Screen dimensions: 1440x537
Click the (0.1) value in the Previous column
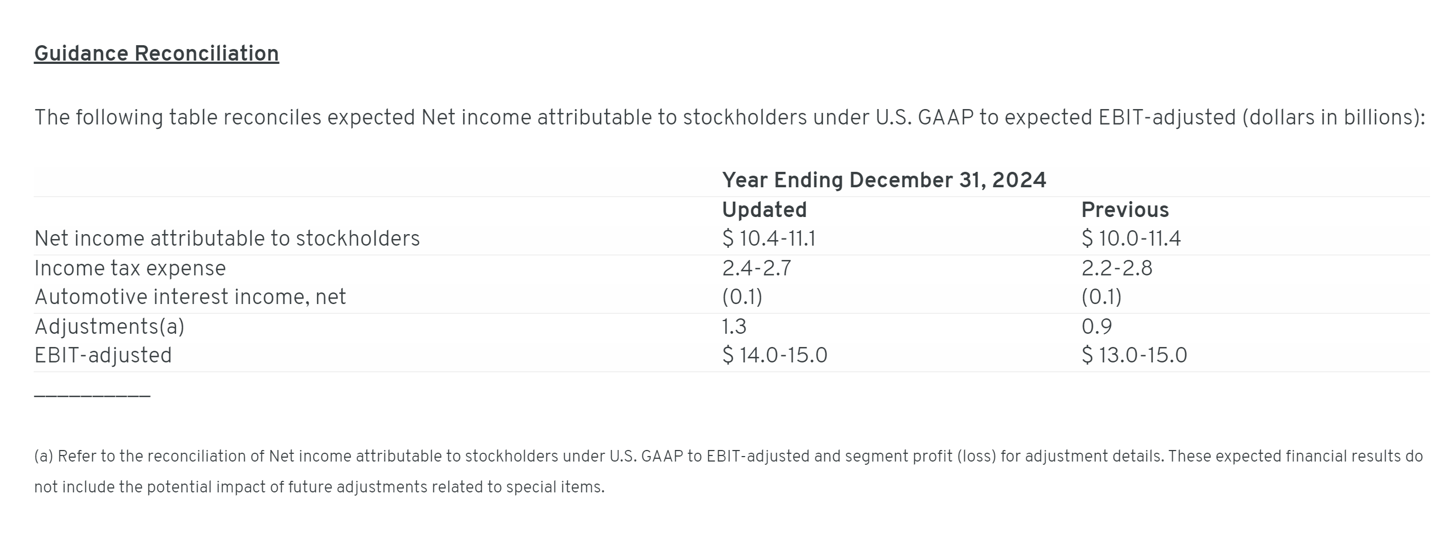1101,297
